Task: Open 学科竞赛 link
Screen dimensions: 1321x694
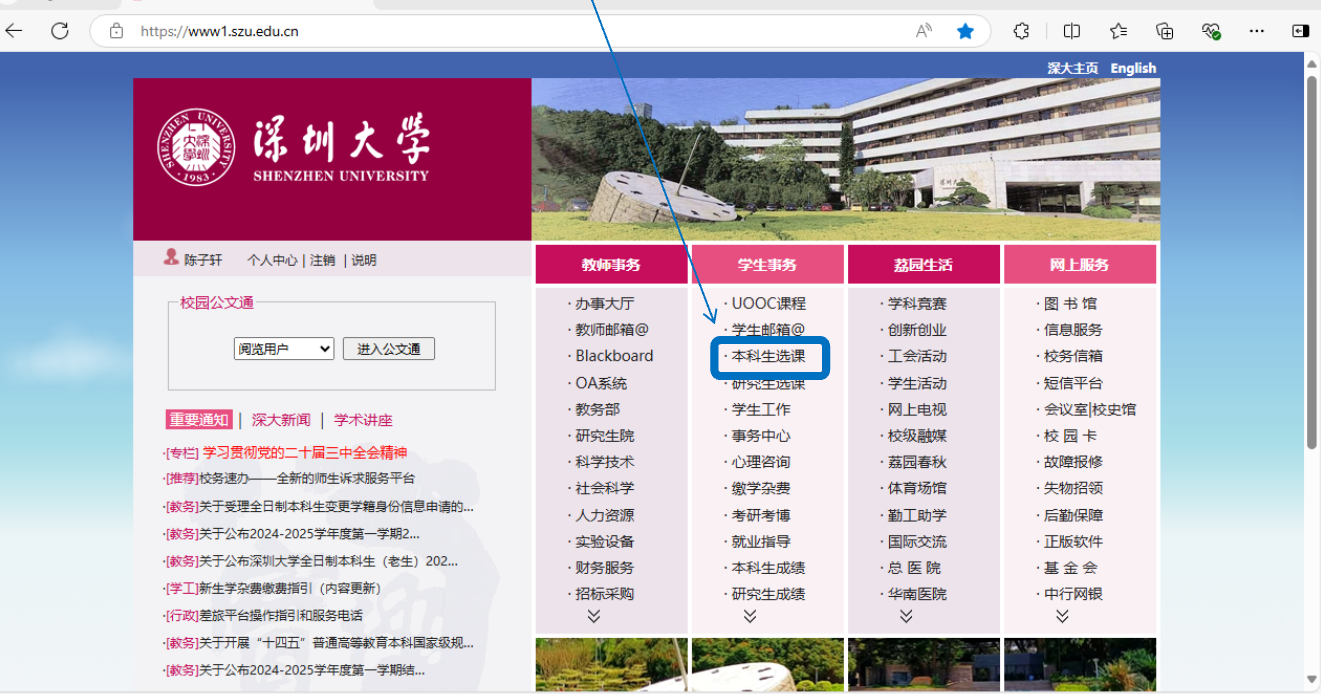Action: tap(917, 303)
